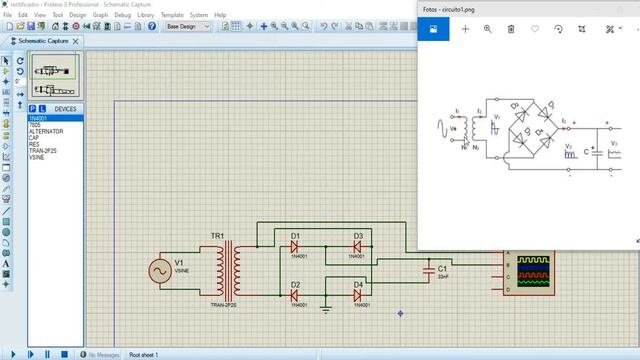
Task: Click the P pick devices button
Action: tap(33, 109)
